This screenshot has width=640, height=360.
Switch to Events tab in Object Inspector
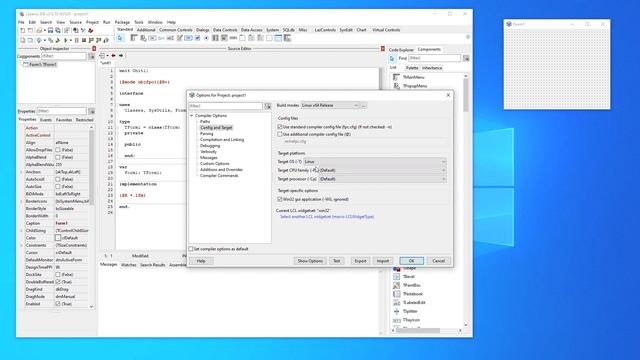tap(46, 120)
